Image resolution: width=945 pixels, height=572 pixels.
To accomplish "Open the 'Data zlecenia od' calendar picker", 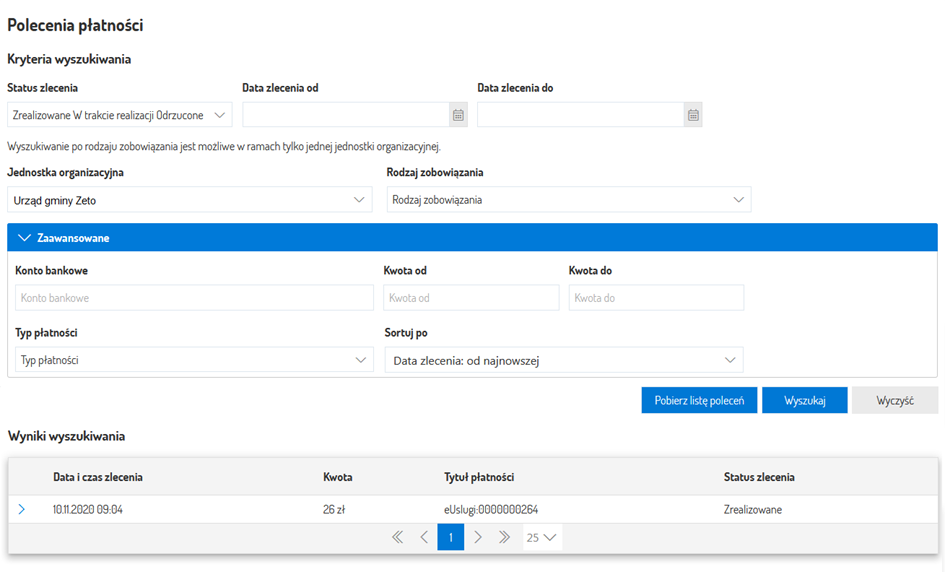I will coord(458,115).
